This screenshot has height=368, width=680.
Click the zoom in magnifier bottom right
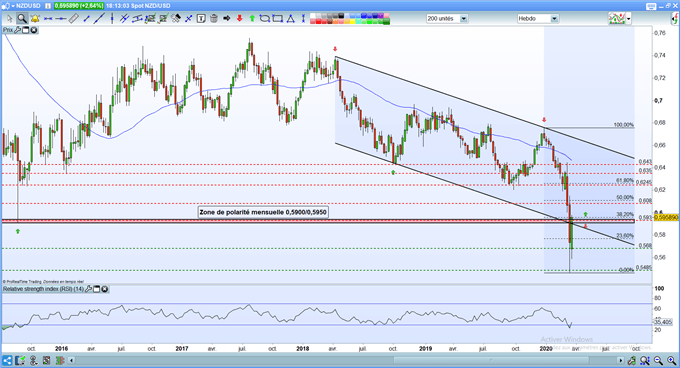tap(671, 360)
